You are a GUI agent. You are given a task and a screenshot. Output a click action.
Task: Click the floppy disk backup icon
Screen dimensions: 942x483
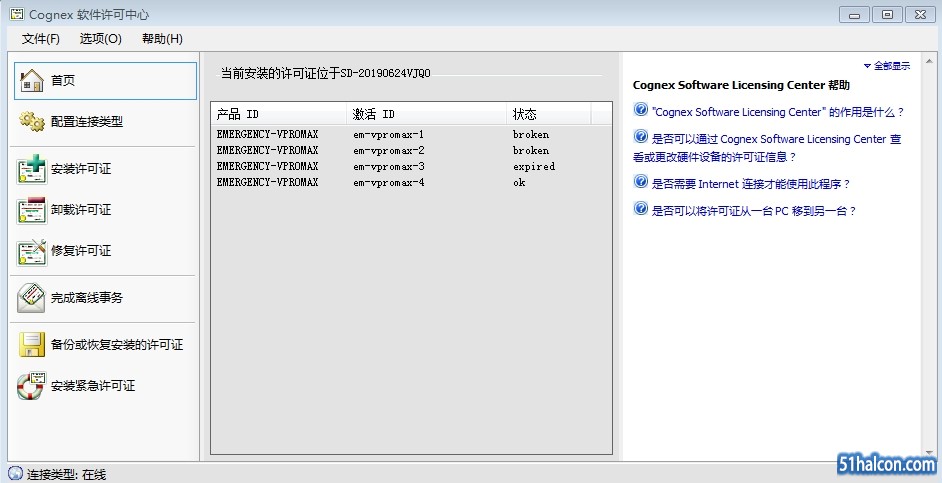(32, 345)
